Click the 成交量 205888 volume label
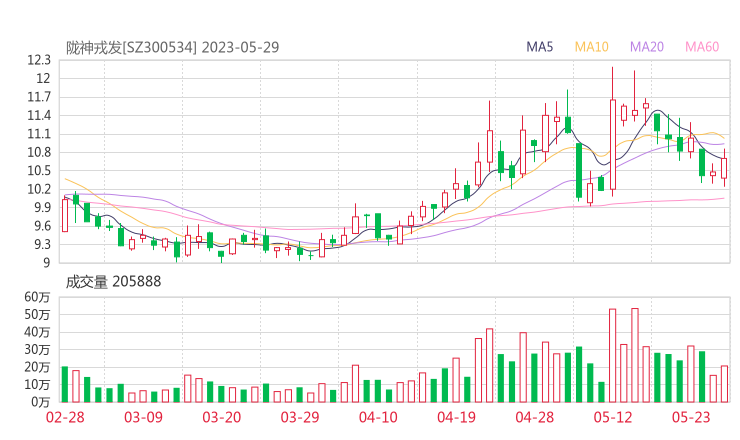The height and width of the screenshot is (440, 740). pos(113,282)
